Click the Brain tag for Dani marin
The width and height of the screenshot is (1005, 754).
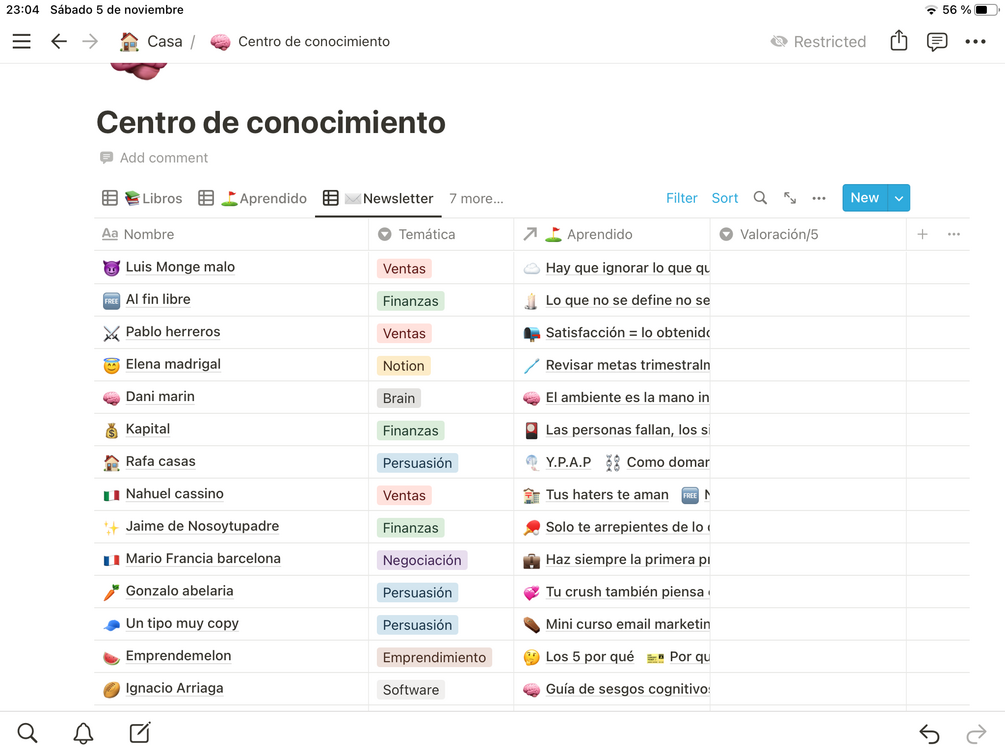point(399,398)
